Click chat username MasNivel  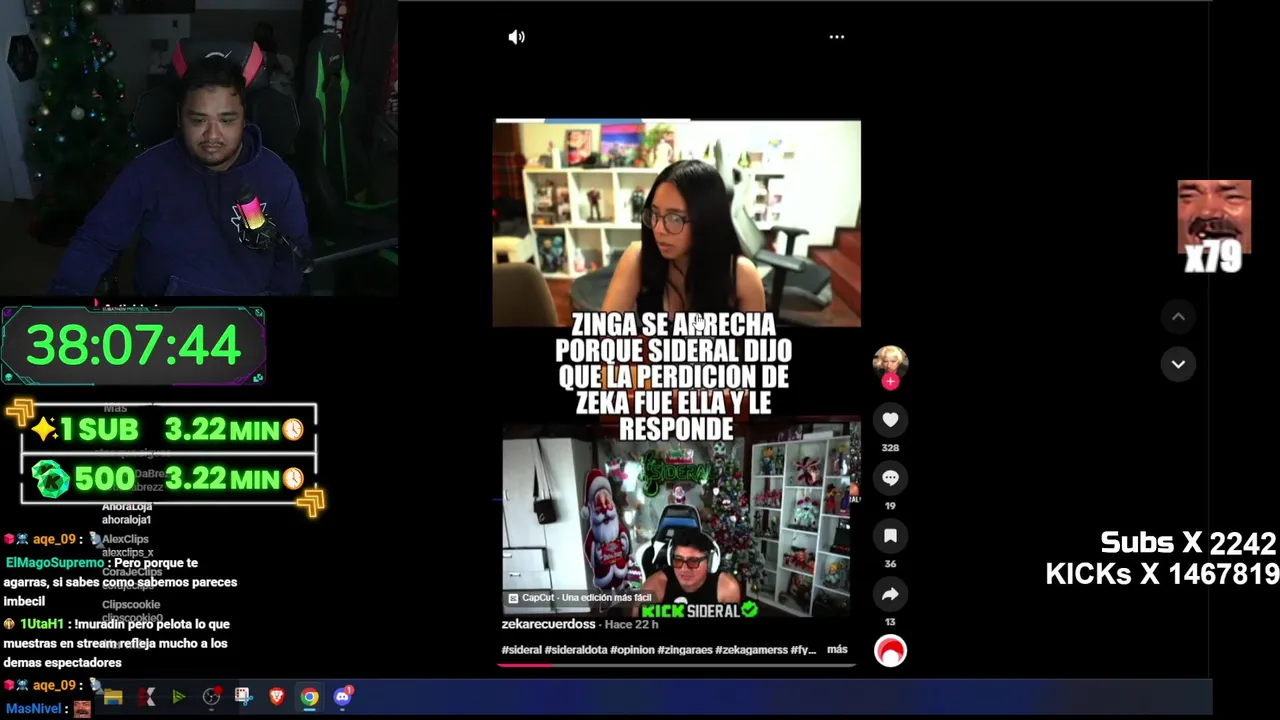coord(33,709)
